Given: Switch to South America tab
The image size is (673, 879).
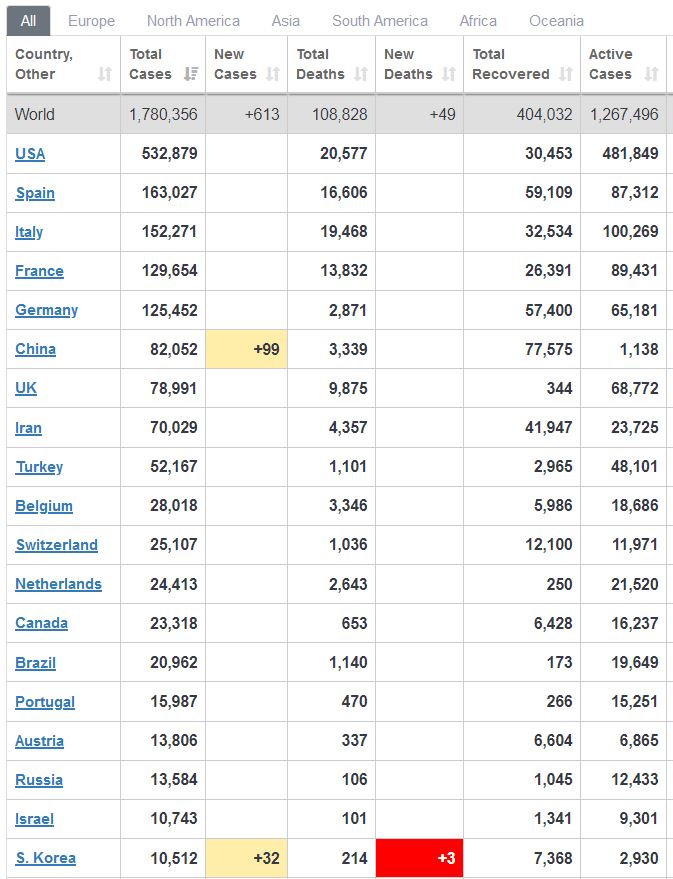Looking at the screenshot, I should 380,20.
